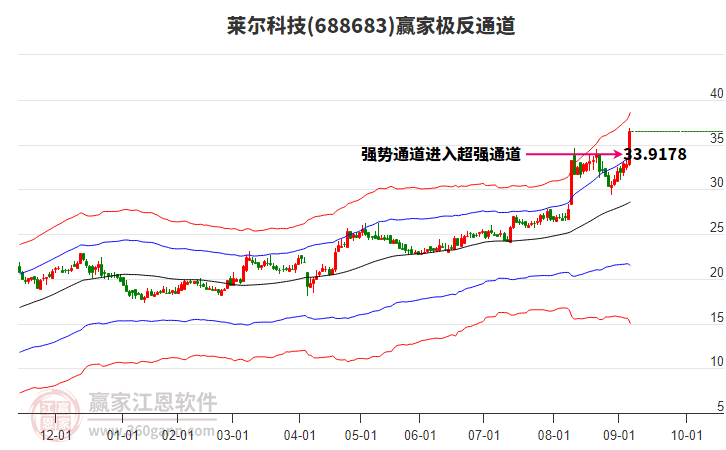Click the y-axis label 30
The image size is (726, 450).
coord(716,183)
